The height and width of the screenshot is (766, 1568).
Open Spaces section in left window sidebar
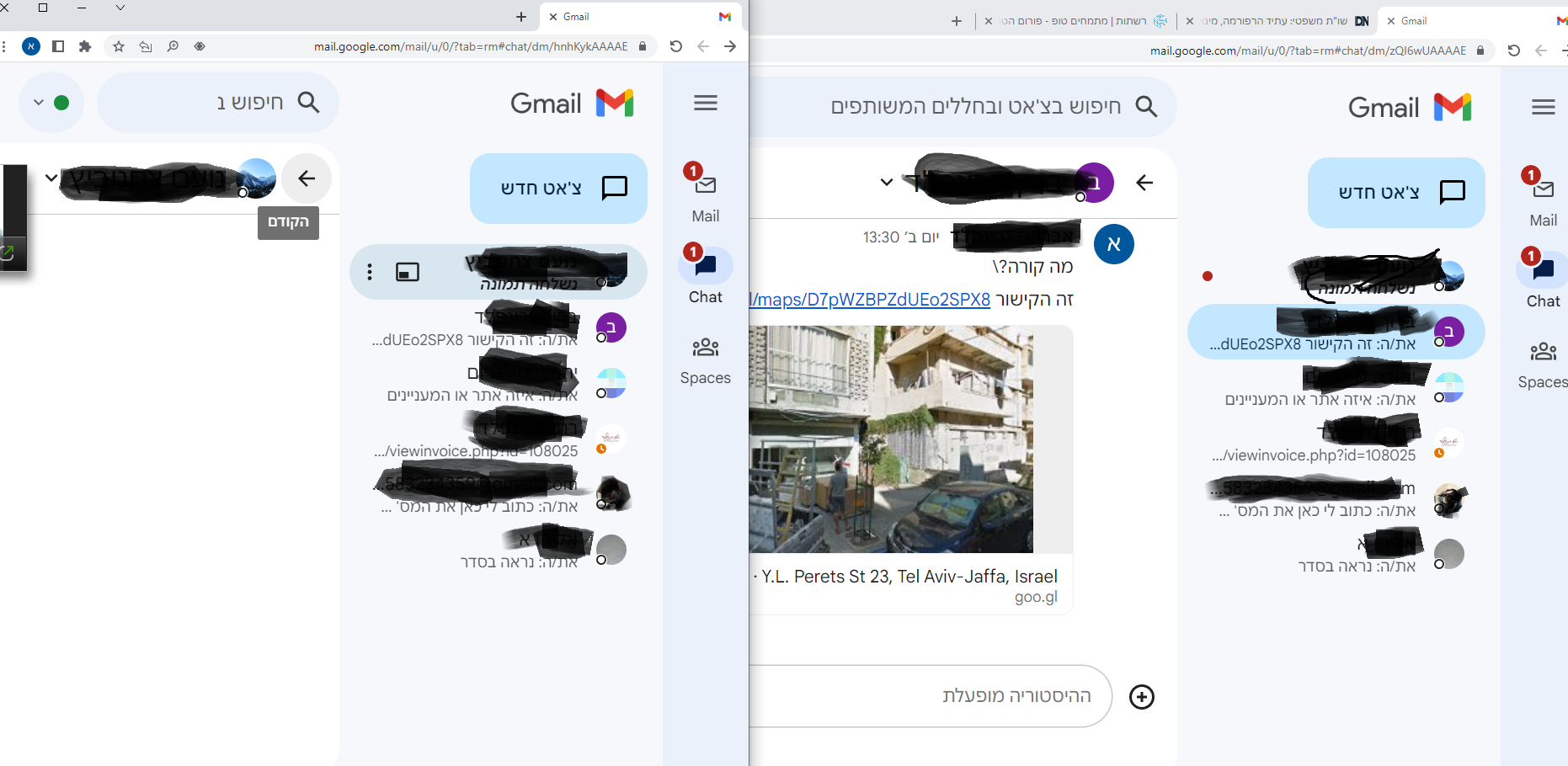(x=706, y=360)
